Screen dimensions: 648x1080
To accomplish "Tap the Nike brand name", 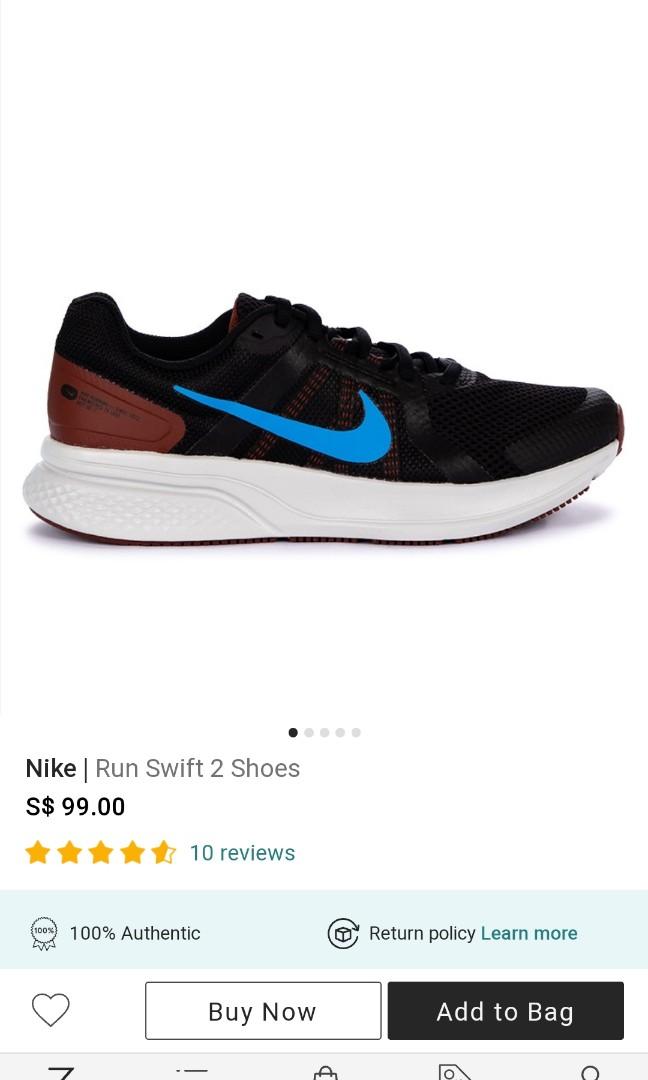I will [x=51, y=768].
